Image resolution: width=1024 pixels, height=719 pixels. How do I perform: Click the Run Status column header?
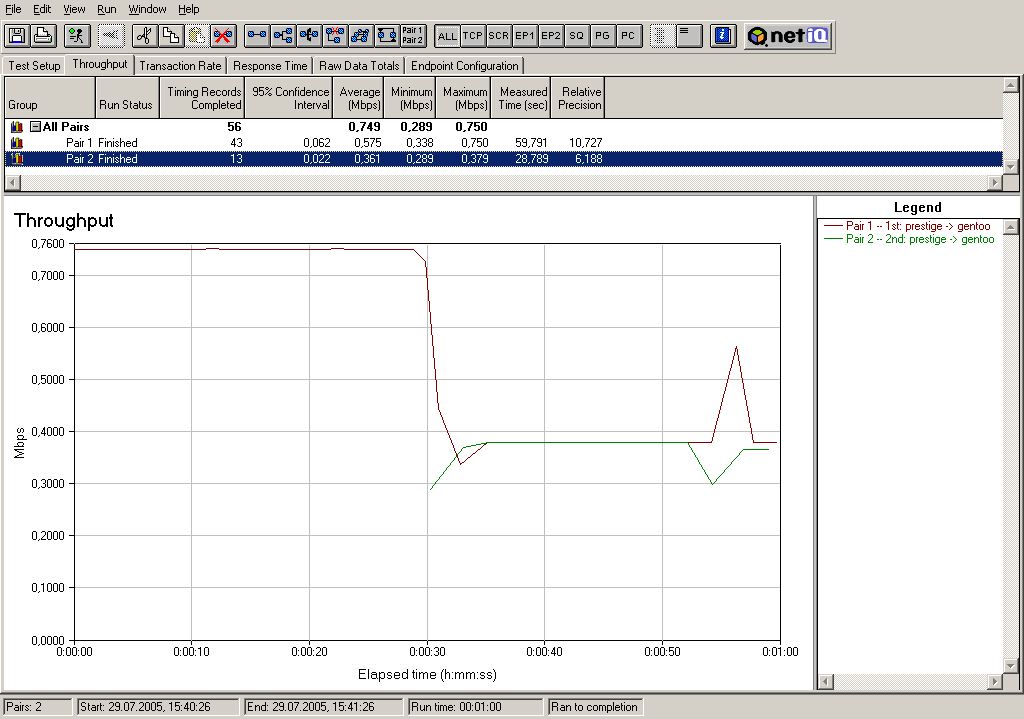tap(127, 98)
